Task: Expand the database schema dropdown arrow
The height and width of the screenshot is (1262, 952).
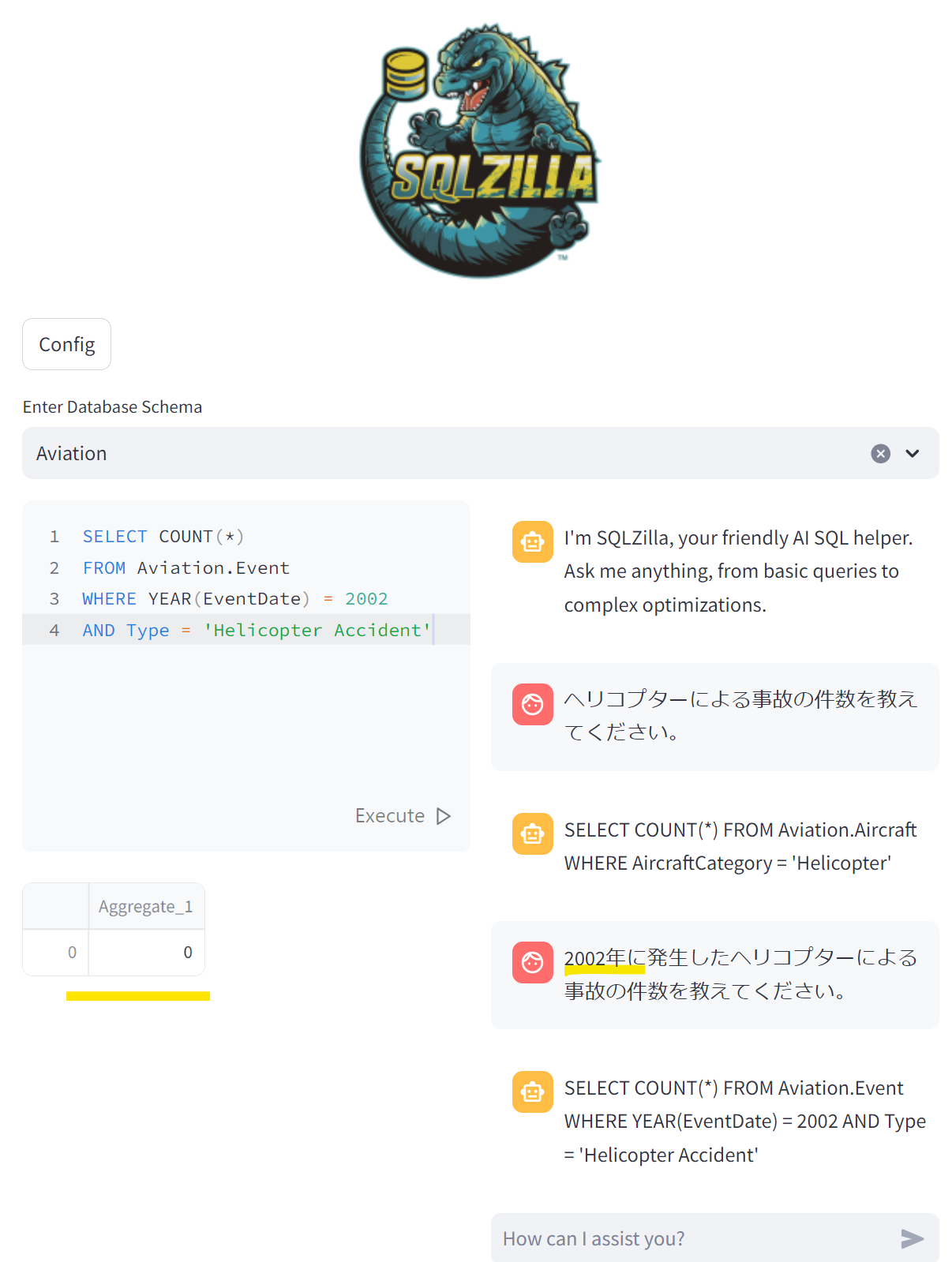Action: pos(913,453)
